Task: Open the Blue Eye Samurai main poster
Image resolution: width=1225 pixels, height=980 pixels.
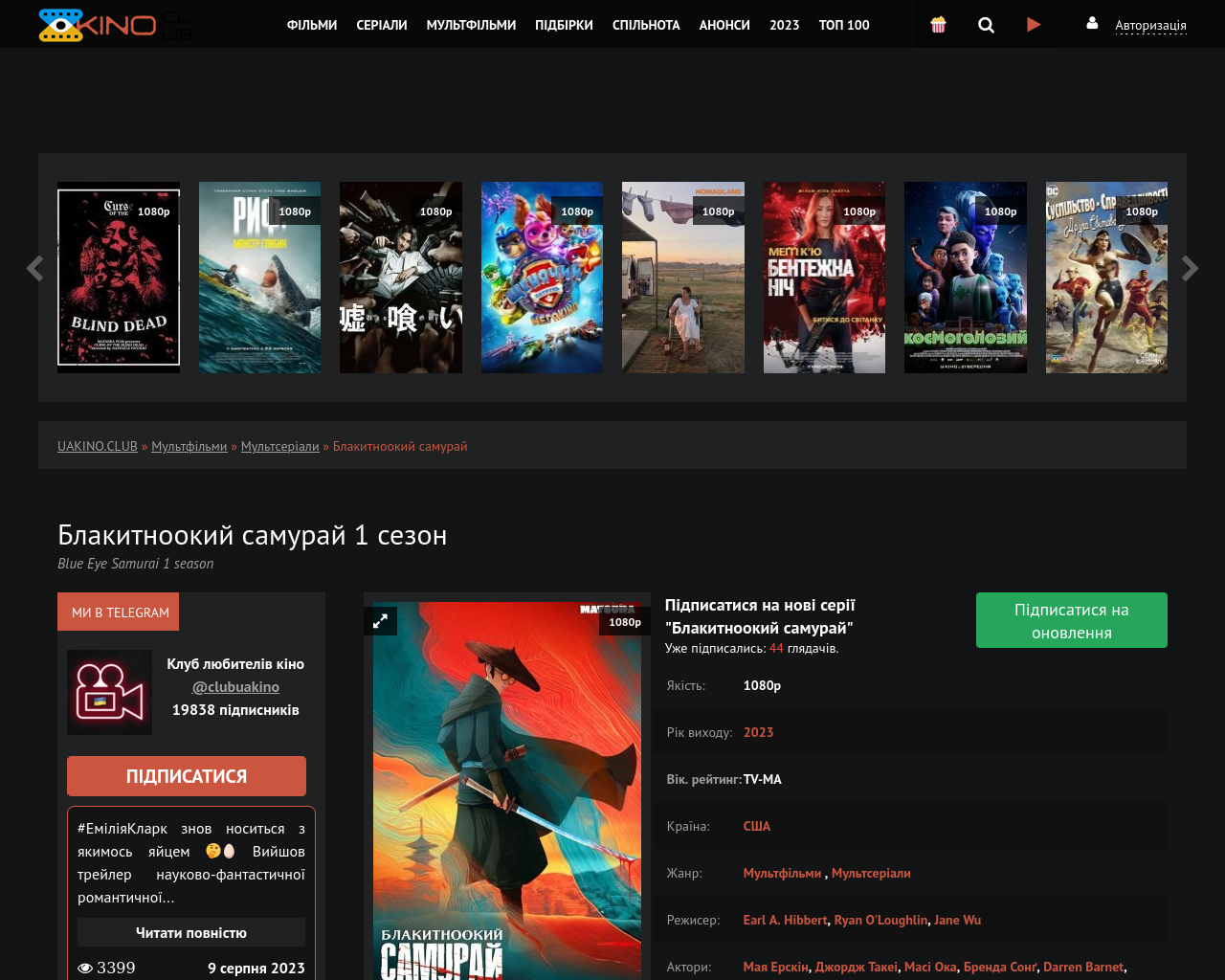Action: click(x=507, y=791)
